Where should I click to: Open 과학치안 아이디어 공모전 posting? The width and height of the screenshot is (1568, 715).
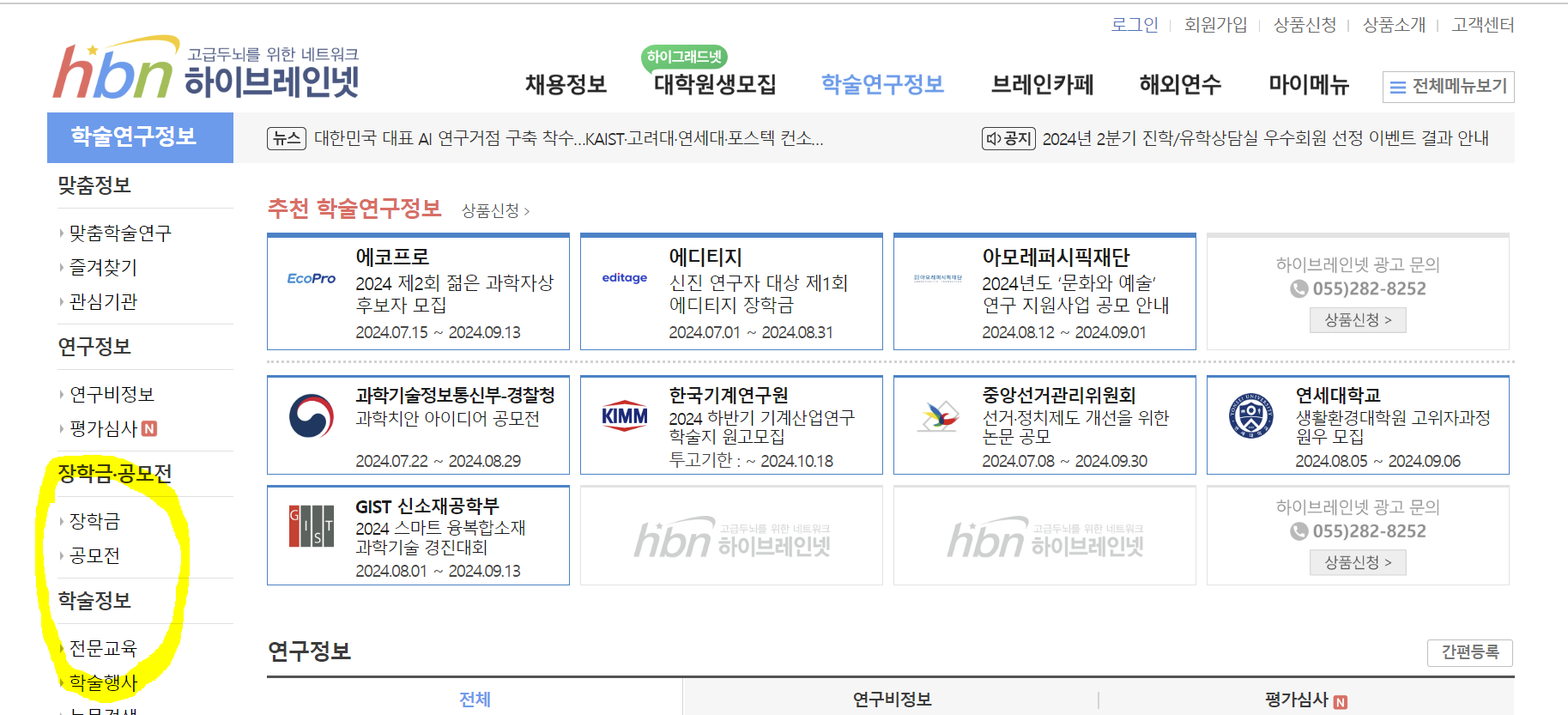coord(448,419)
